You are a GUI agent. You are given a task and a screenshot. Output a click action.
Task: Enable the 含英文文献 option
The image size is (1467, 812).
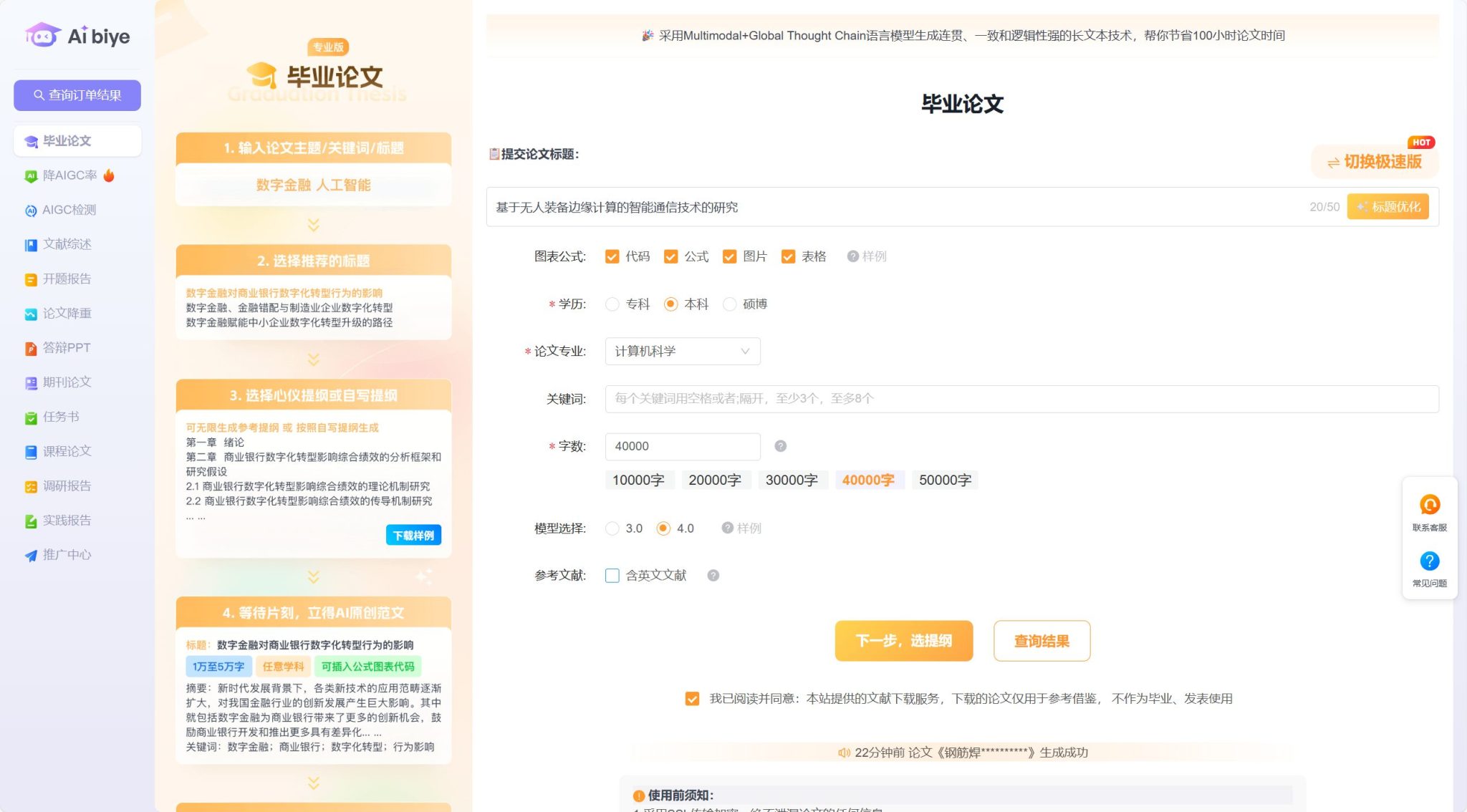pos(612,575)
